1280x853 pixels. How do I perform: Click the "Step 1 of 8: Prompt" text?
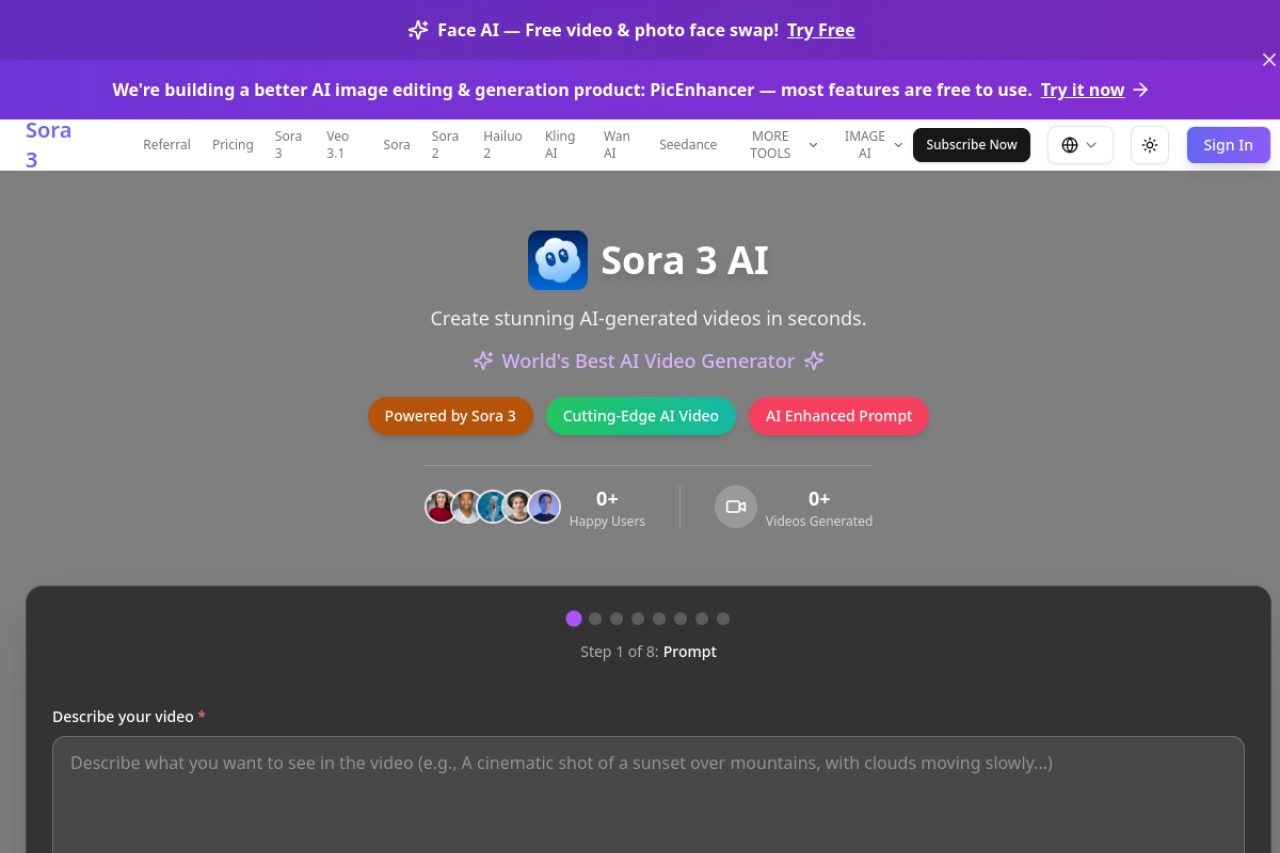pyautogui.click(x=648, y=652)
